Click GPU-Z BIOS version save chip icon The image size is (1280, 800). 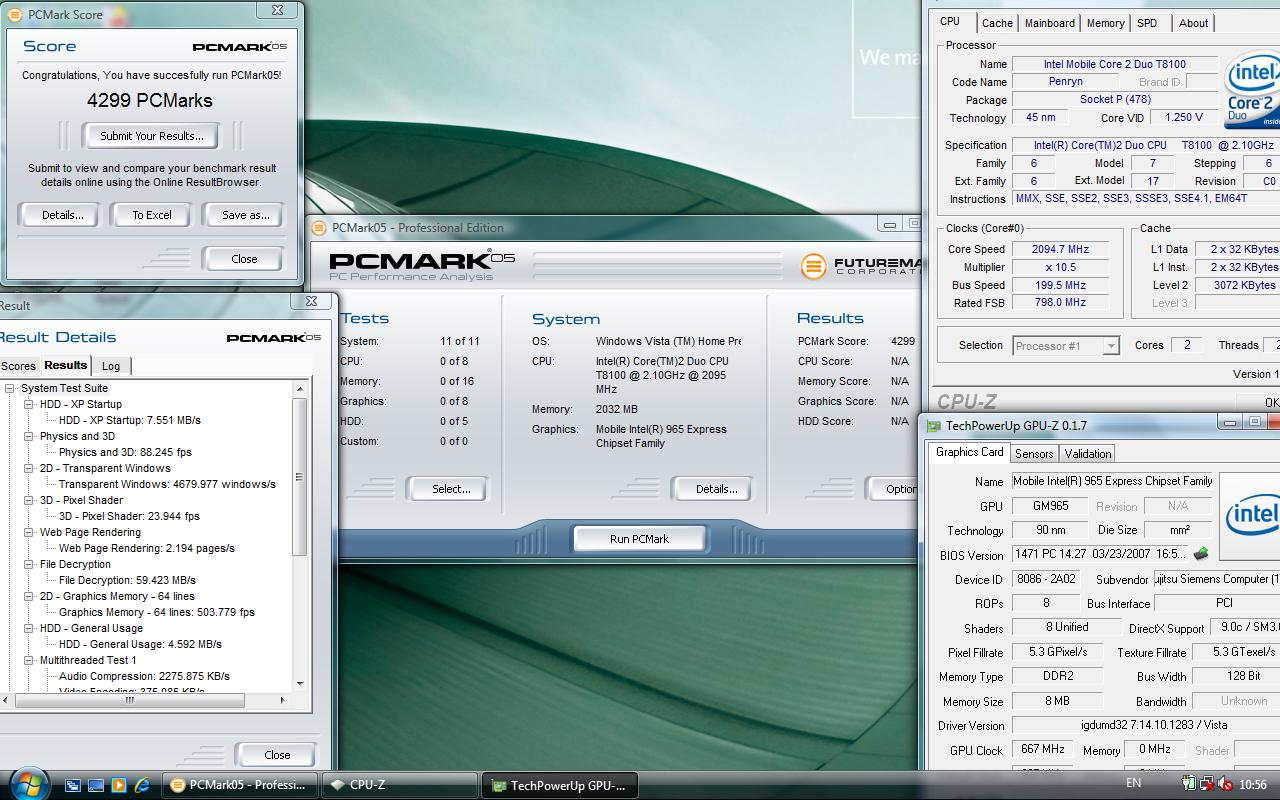click(1201, 554)
